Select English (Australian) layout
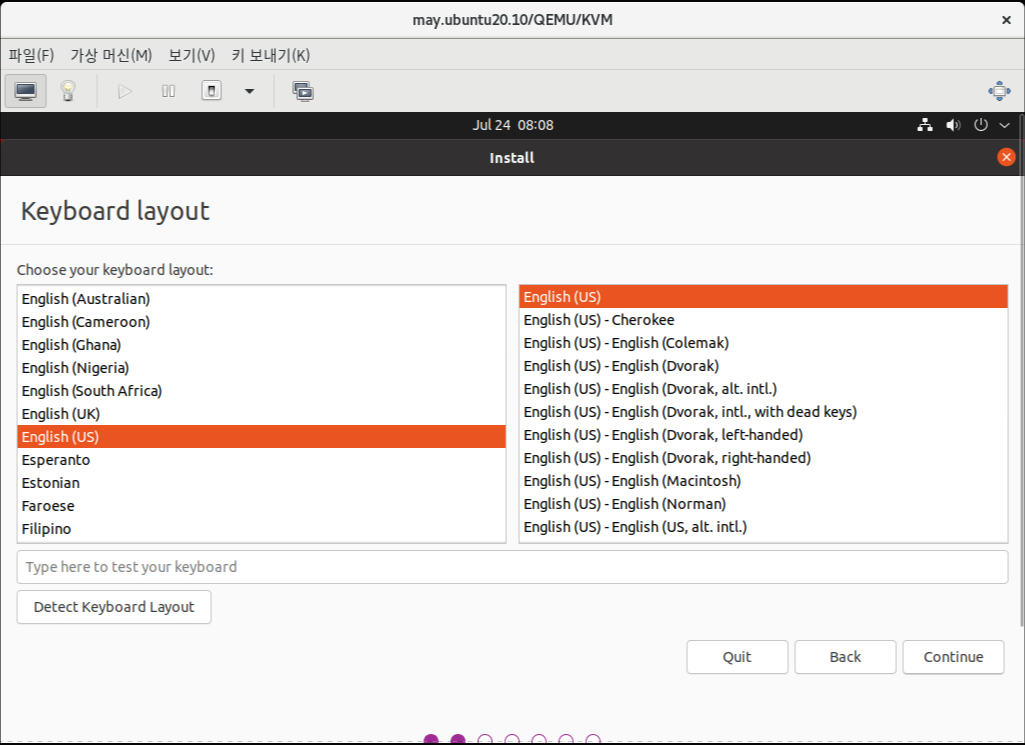The width and height of the screenshot is (1025, 745). click(261, 299)
